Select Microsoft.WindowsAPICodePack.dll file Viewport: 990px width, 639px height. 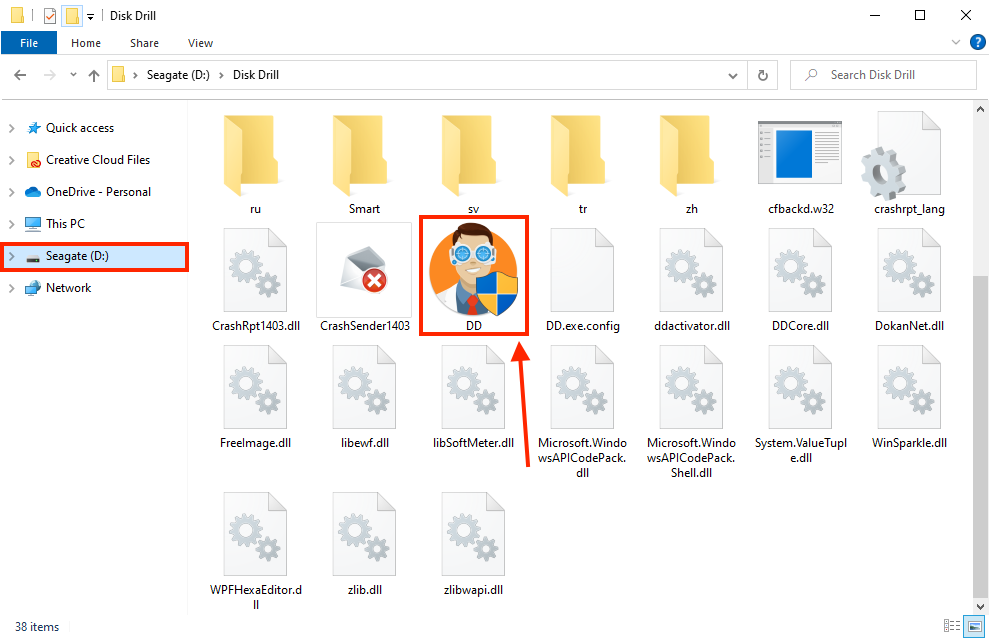coord(582,412)
